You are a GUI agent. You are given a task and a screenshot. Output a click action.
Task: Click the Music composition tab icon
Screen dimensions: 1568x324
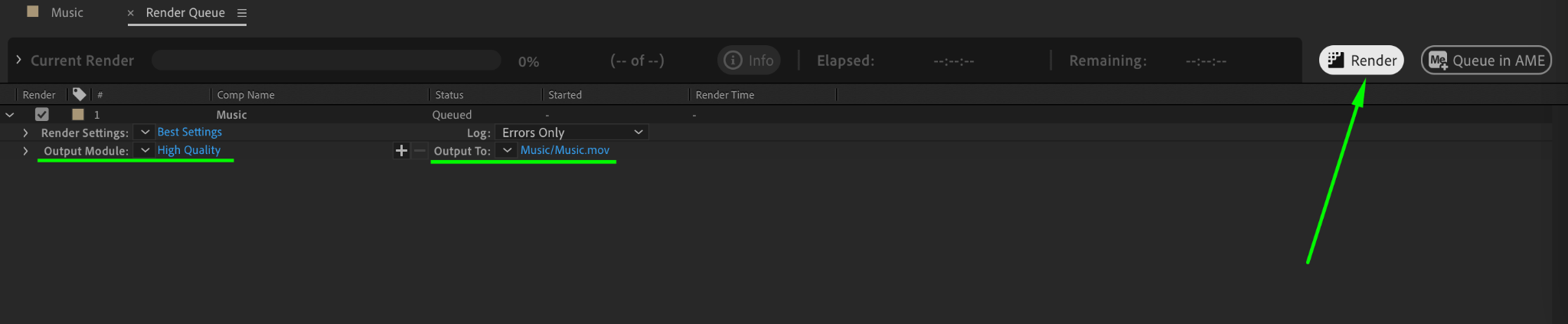pos(33,11)
